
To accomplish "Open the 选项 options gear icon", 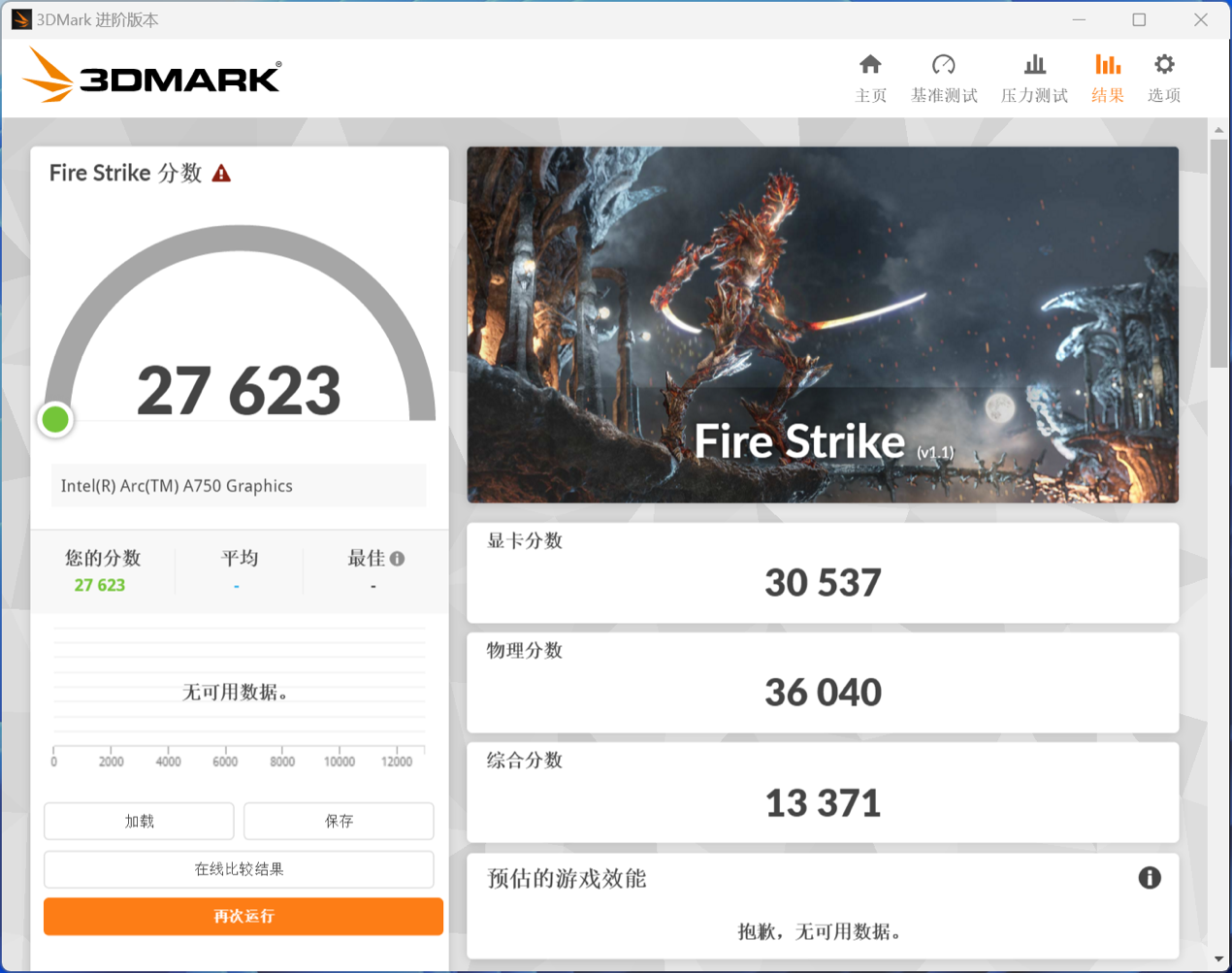I will coord(1164,65).
